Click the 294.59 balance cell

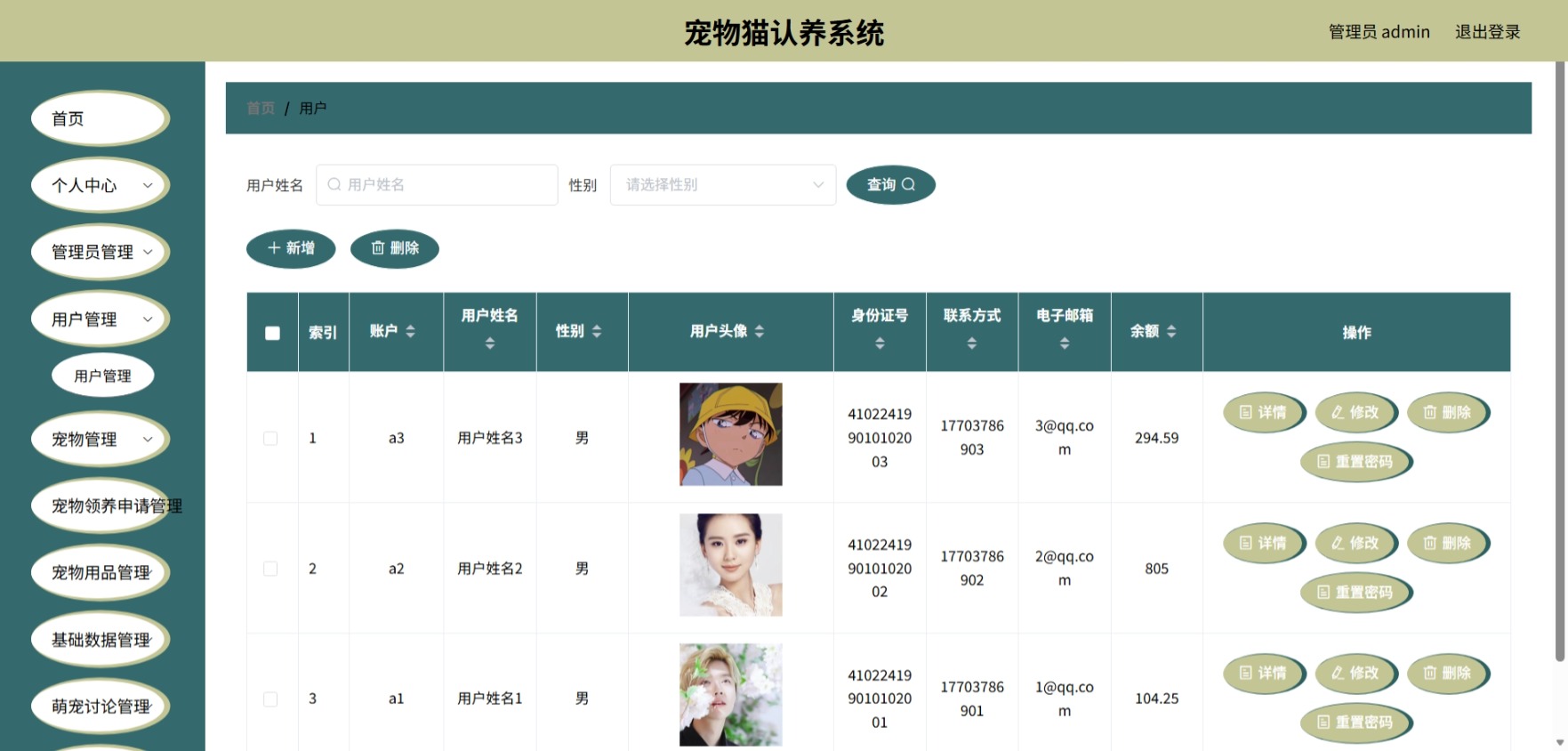point(1156,438)
